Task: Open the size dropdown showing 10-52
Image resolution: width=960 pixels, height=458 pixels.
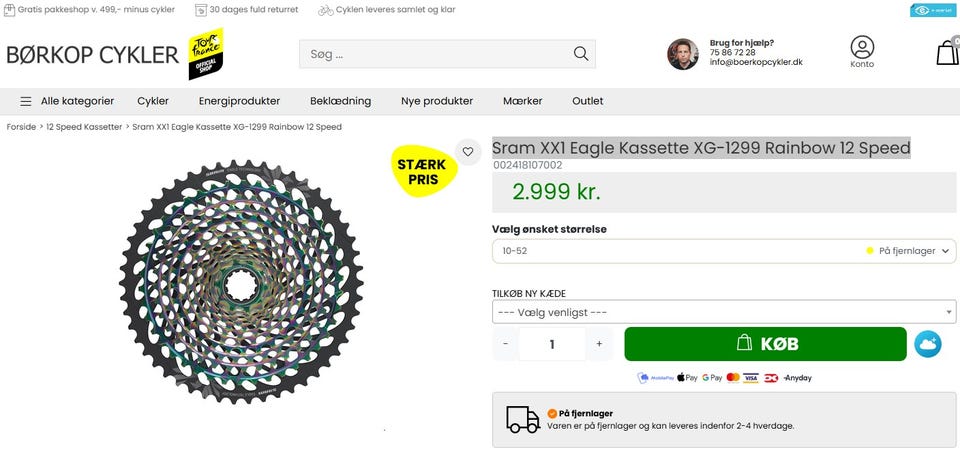Action: click(x=724, y=251)
